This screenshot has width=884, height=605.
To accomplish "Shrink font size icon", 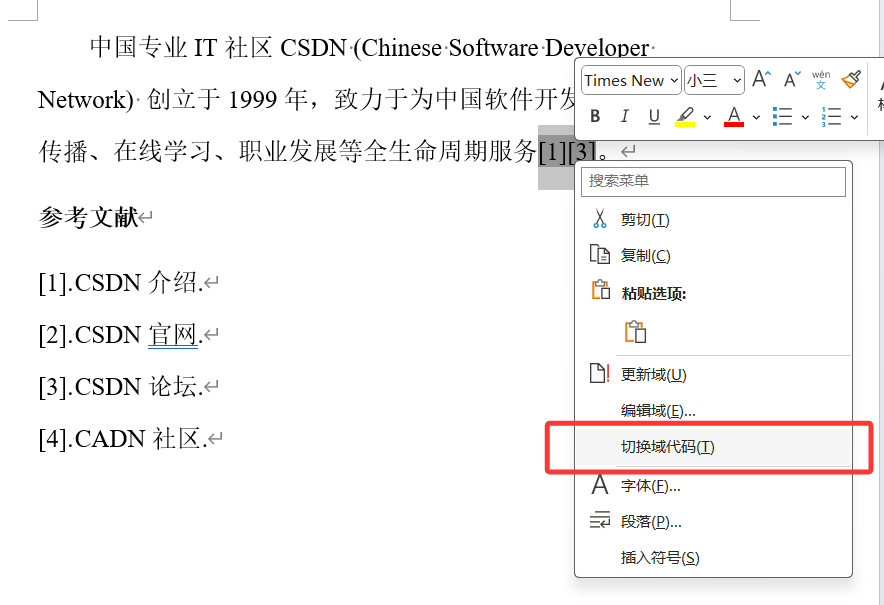I will click(x=792, y=79).
